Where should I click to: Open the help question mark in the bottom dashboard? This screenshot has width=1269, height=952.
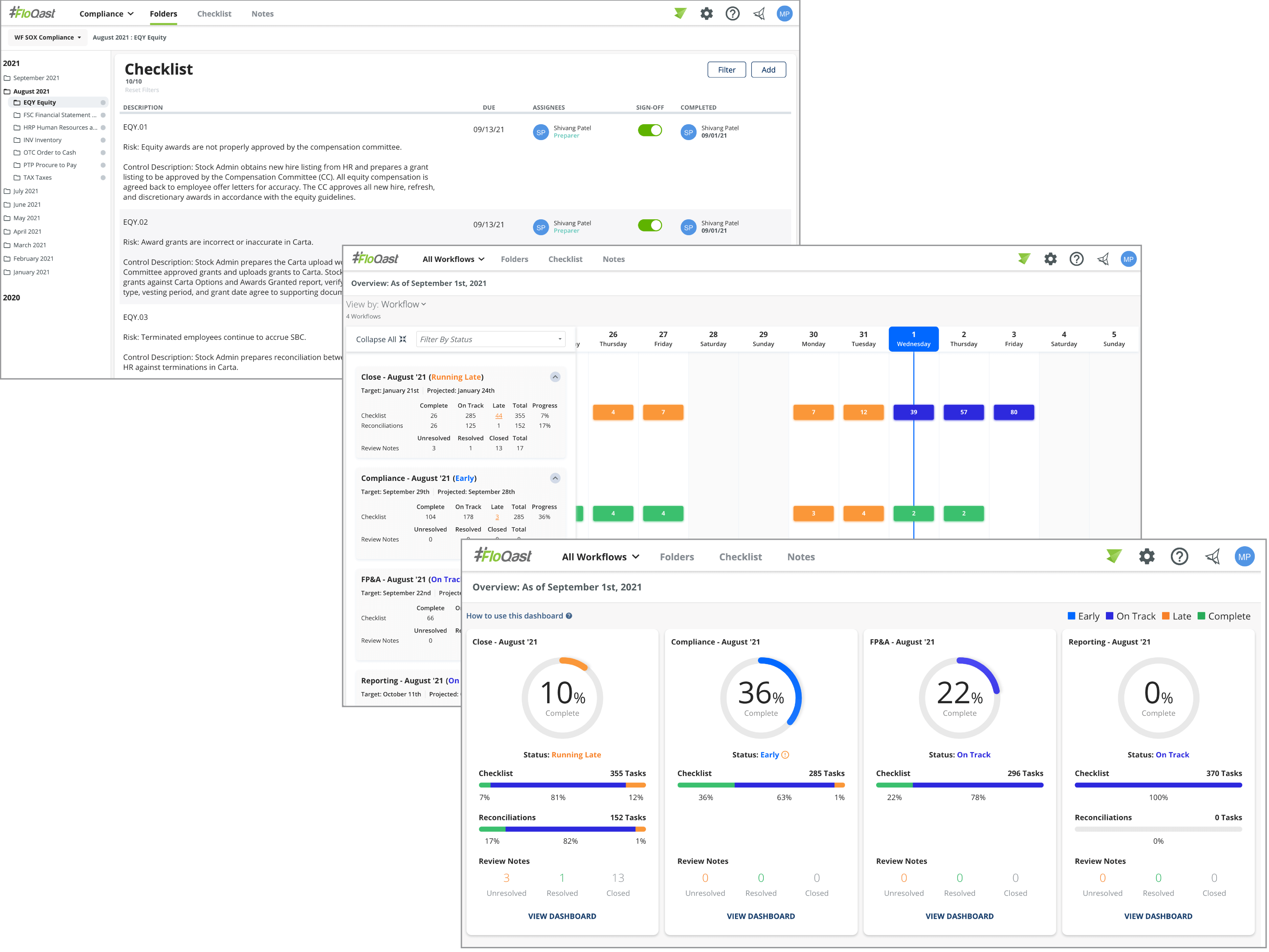click(x=1179, y=556)
